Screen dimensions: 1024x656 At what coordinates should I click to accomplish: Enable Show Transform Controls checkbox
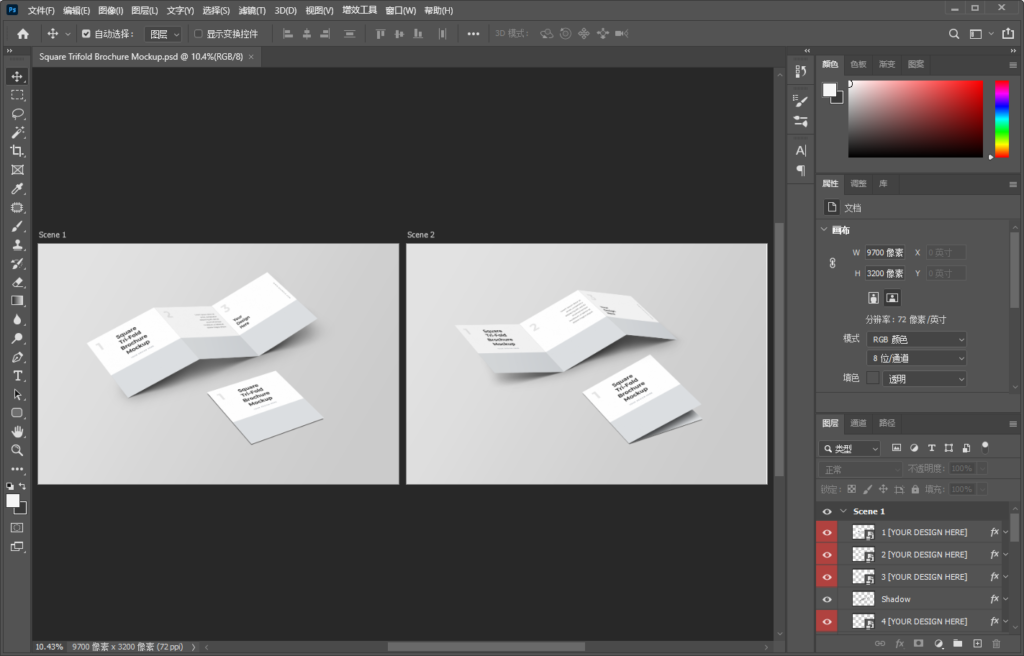[199, 34]
